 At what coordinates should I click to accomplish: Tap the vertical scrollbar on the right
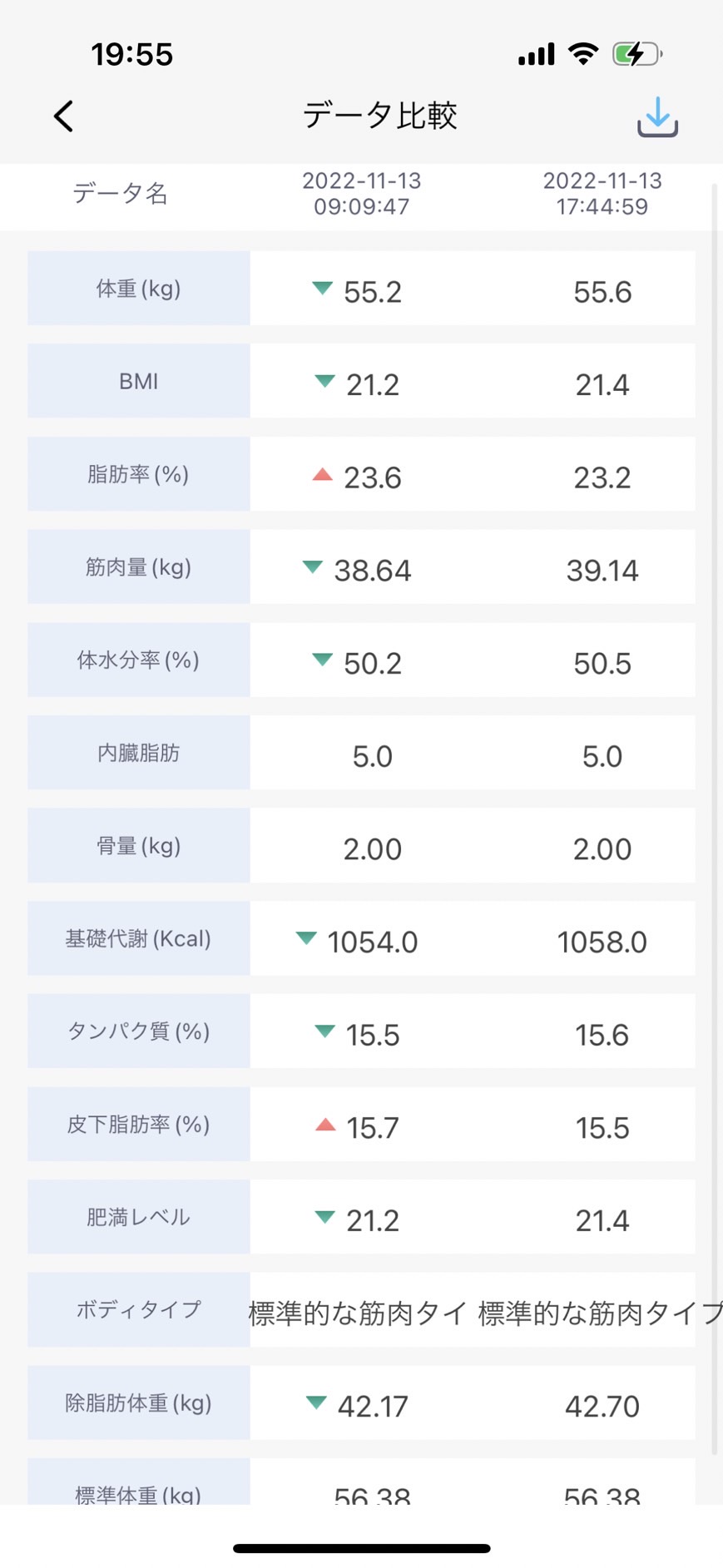(x=714, y=819)
